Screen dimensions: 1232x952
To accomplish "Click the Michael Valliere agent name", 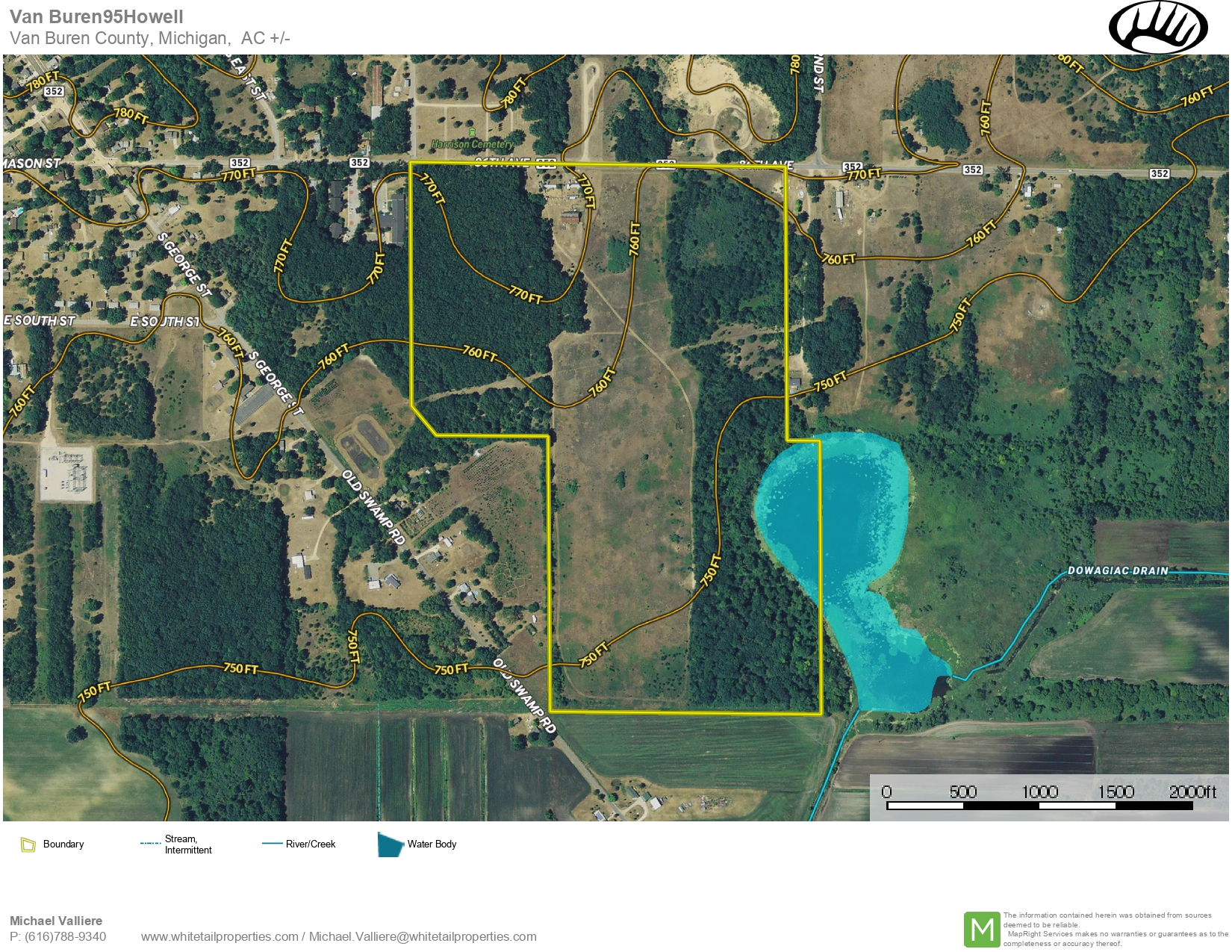I will click(x=56, y=921).
